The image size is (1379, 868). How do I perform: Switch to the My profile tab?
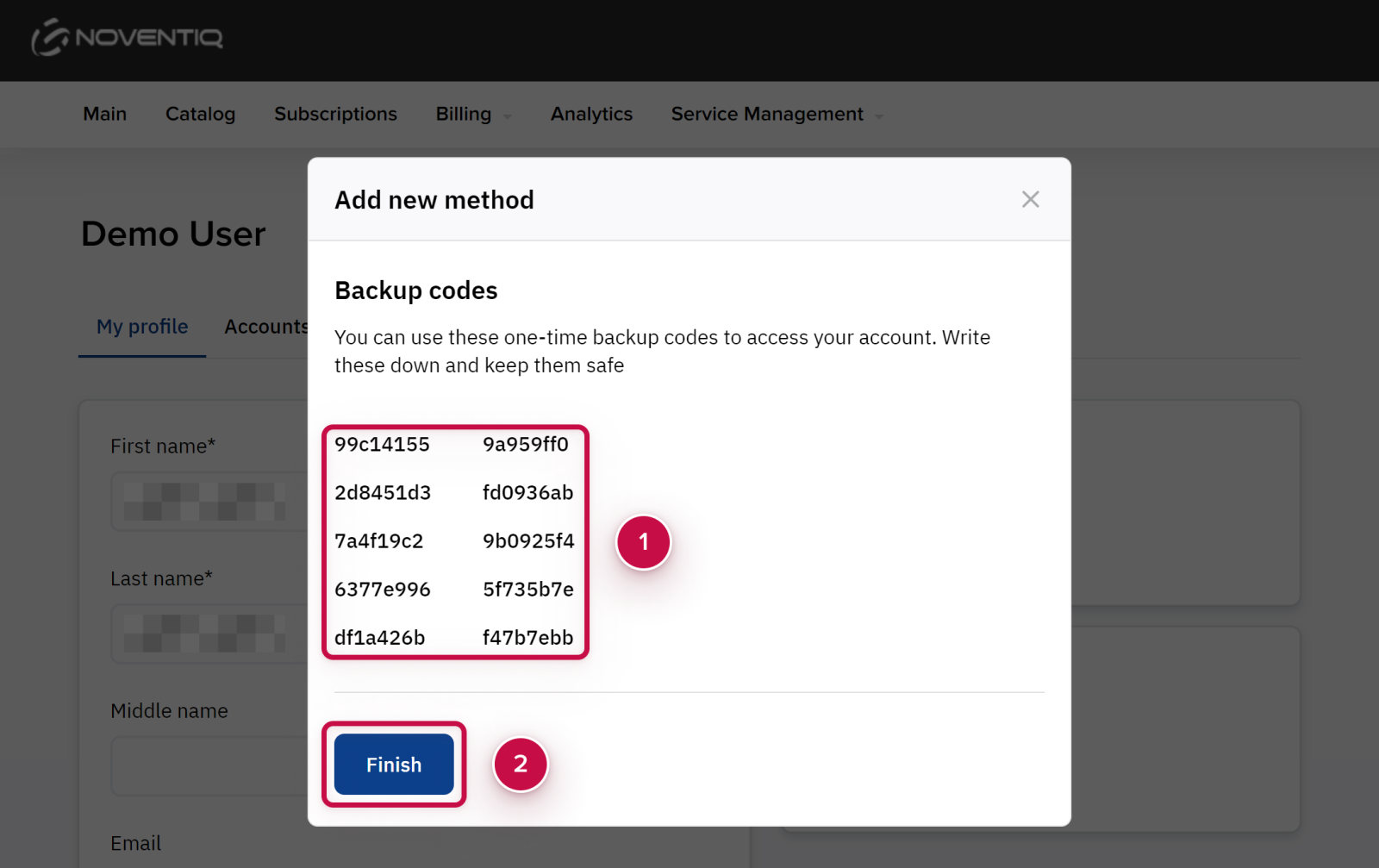tap(142, 327)
